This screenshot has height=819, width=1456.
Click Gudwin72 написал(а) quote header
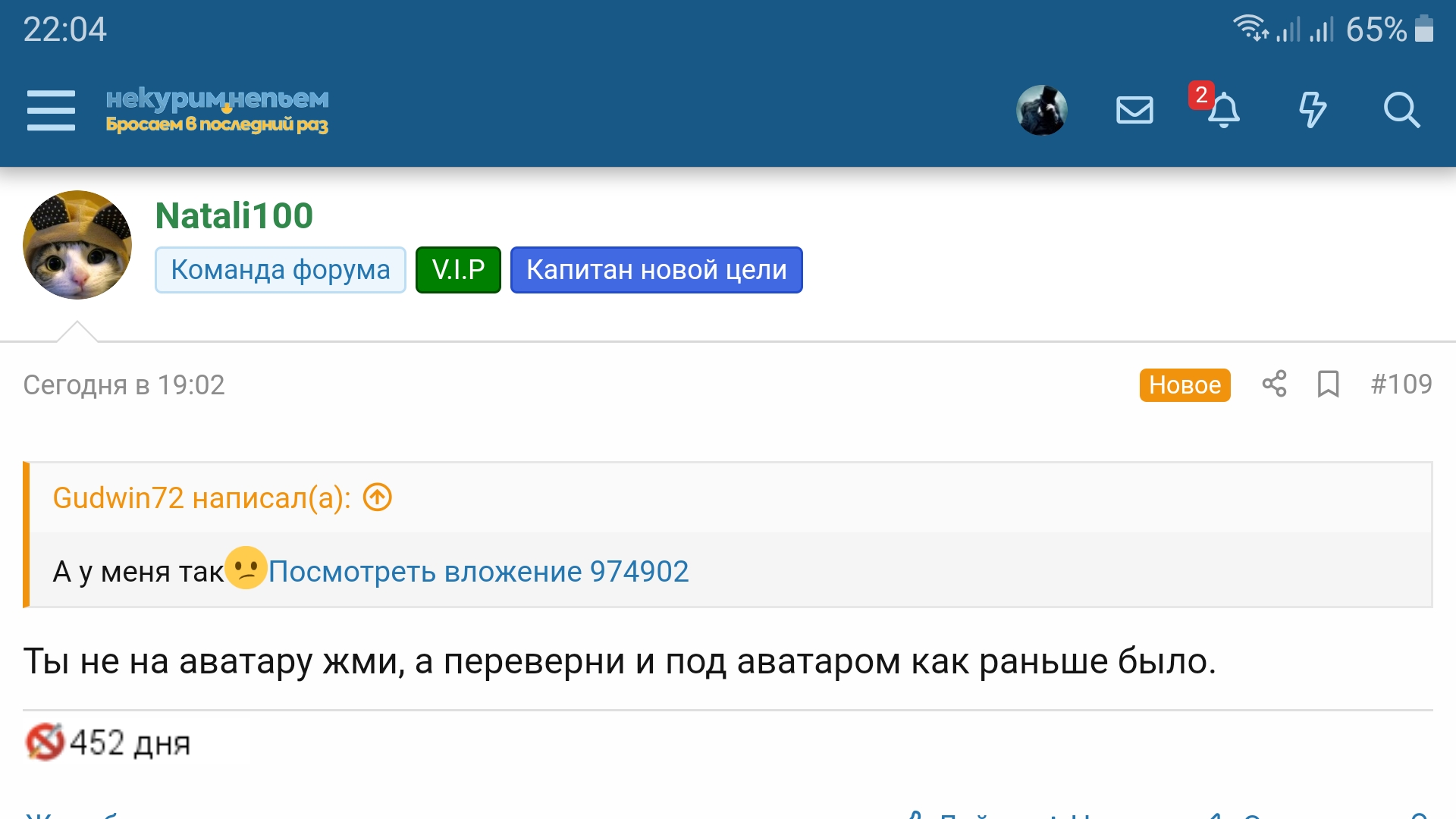202,498
